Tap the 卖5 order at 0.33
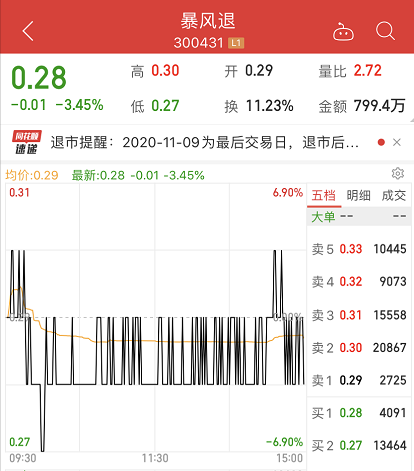 [359, 249]
